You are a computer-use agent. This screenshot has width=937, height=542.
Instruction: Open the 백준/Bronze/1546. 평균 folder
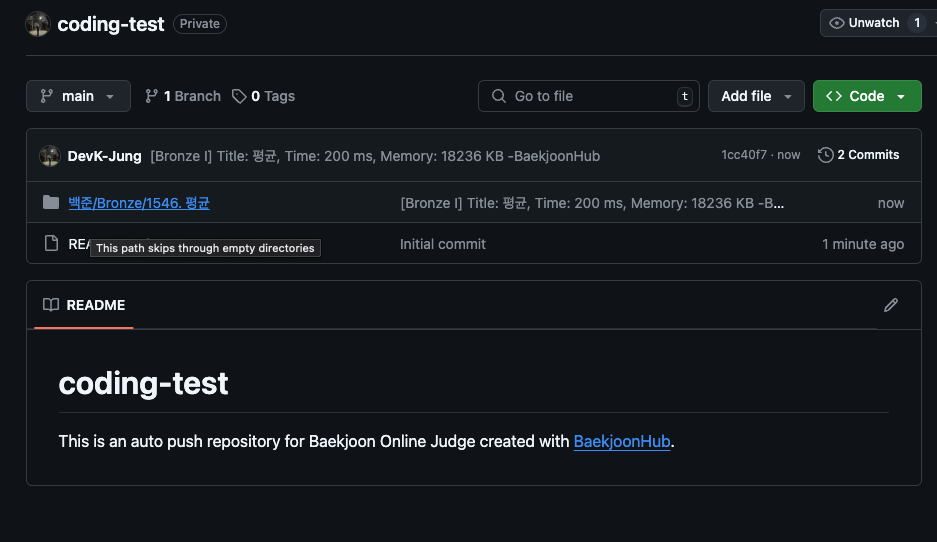[139, 203]
